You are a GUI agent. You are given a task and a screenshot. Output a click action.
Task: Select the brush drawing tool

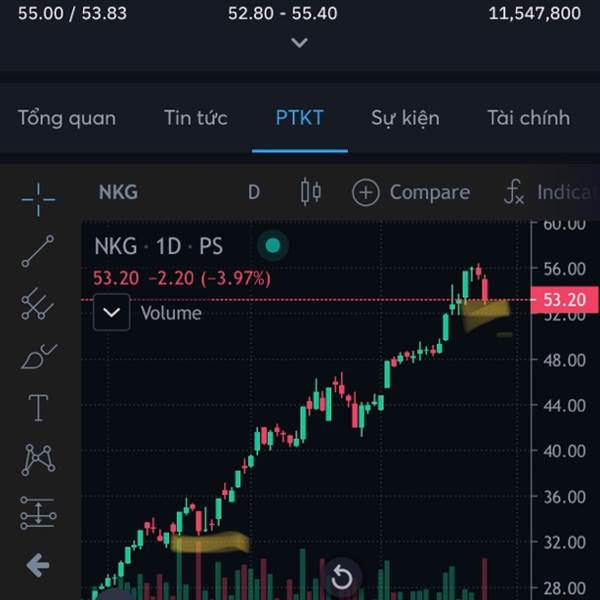pyautogui.click(x=39, y=356)
